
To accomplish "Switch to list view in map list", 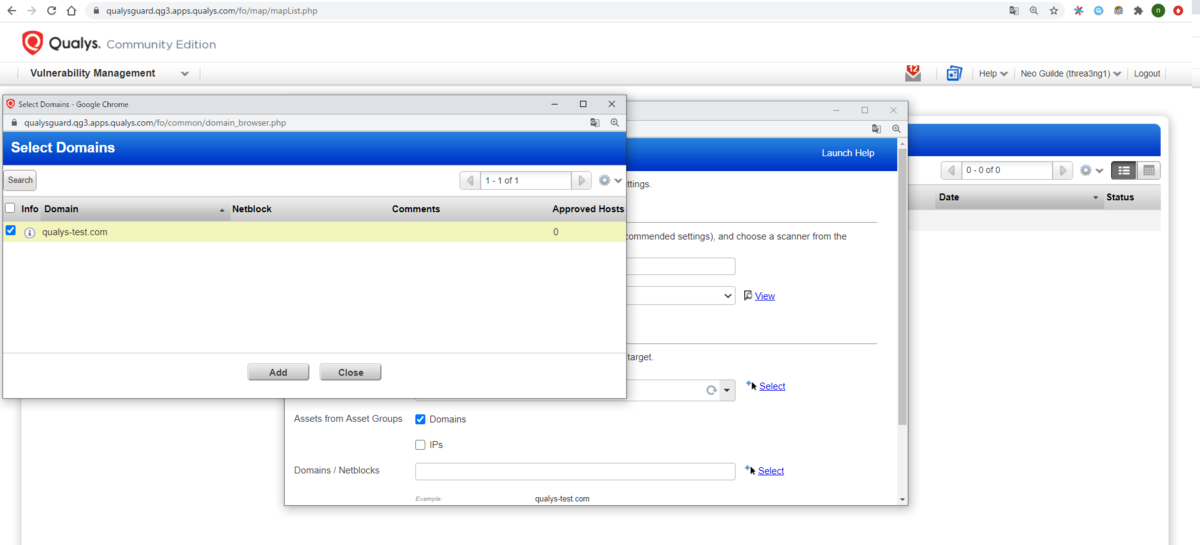I will (1124, 170).
